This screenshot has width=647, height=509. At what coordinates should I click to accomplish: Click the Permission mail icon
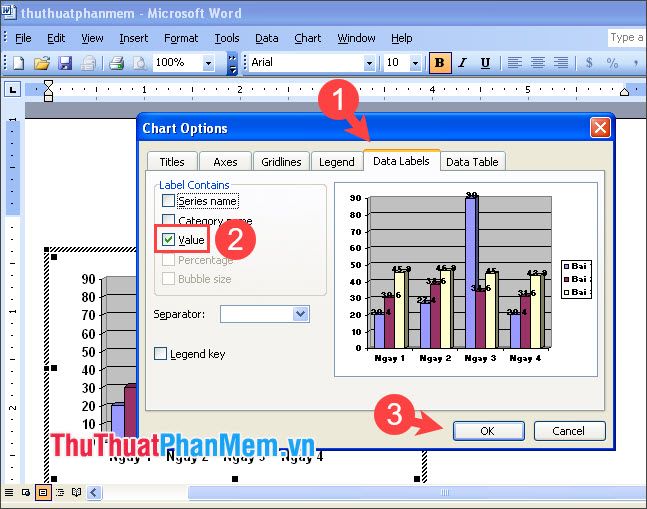[x=88, y=63]
